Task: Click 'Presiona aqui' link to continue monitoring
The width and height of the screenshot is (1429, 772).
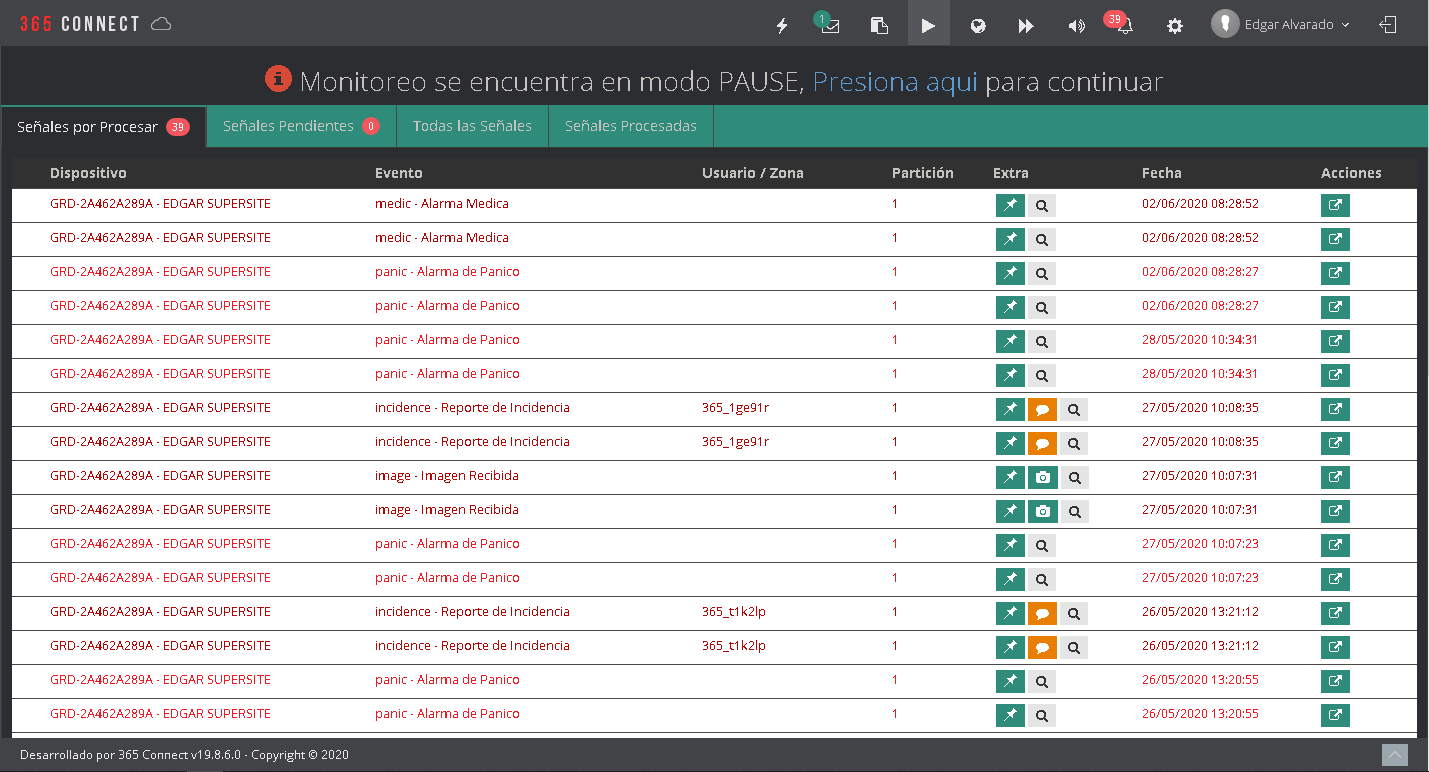Action: [894, 82]
